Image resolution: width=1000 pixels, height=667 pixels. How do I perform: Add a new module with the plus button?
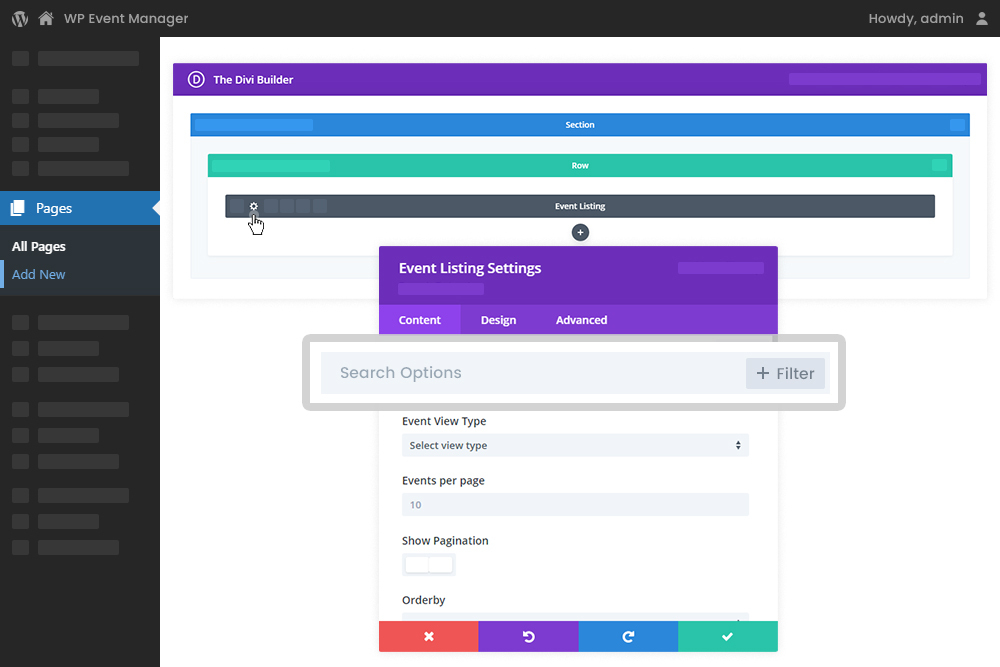click(580, 232)
